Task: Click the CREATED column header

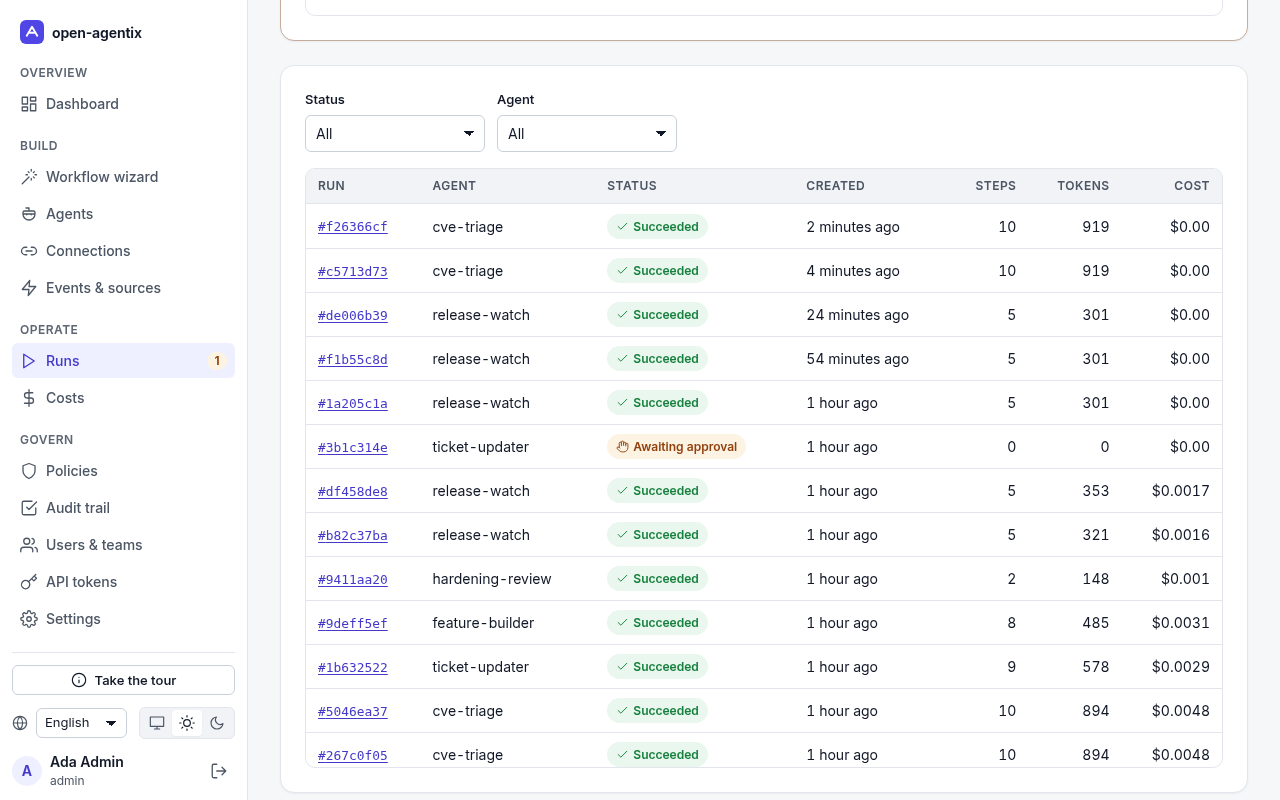Action: point(836,186)
